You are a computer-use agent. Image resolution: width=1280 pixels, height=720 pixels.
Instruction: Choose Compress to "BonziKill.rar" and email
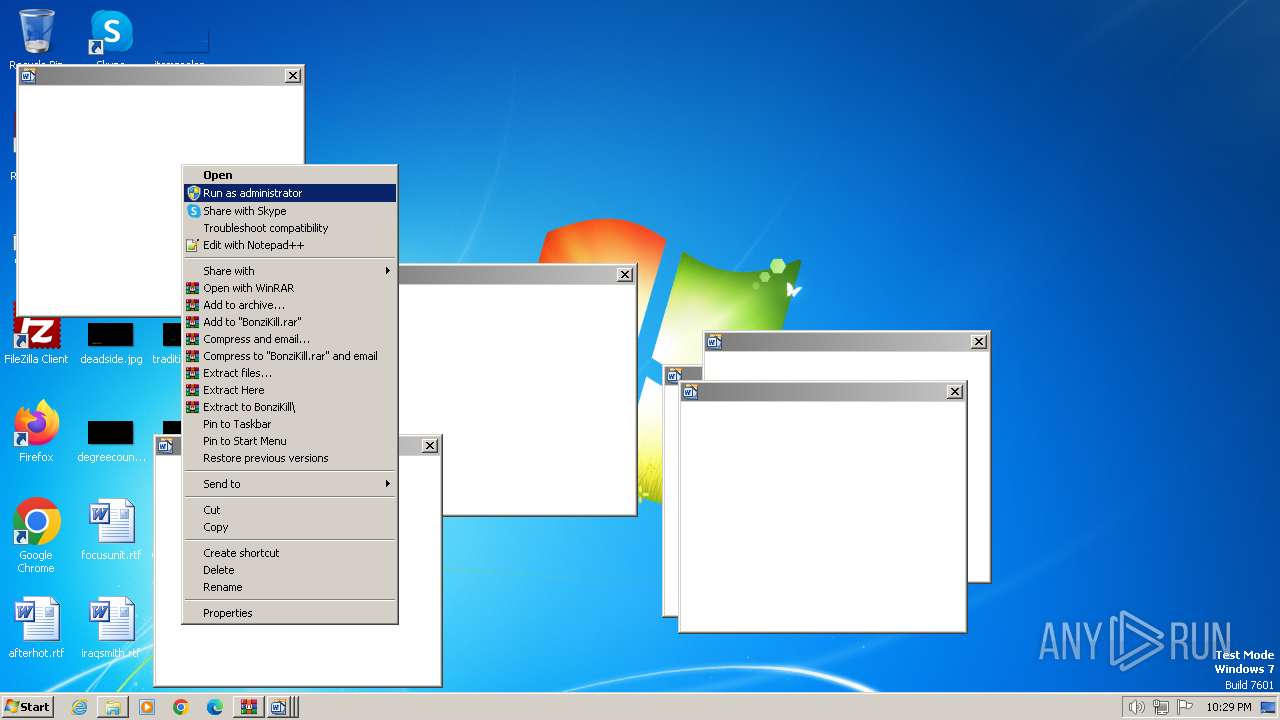coord(290,356)
